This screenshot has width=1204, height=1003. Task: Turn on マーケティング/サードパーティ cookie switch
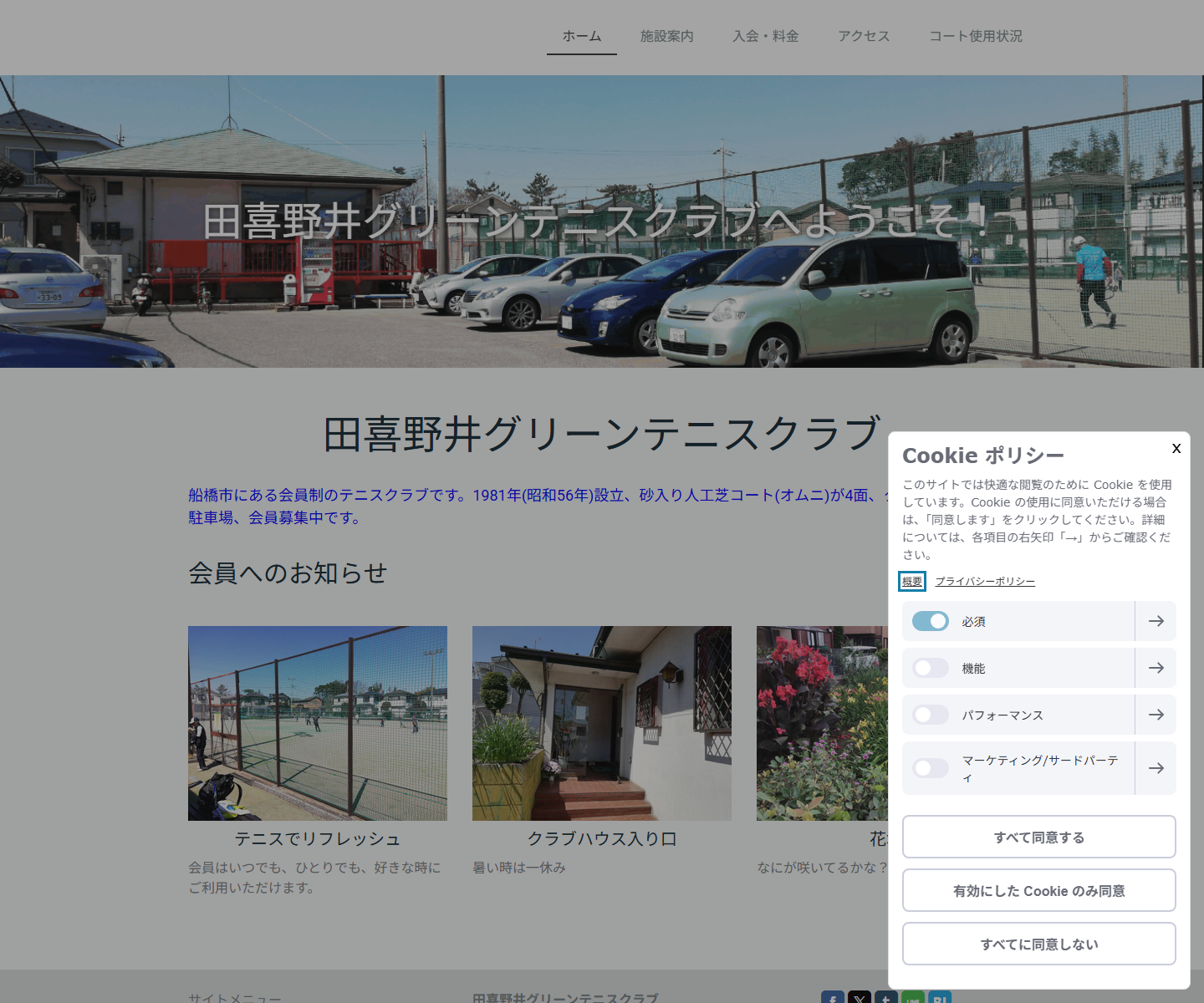pyautogui.click(x=930, y=768)
